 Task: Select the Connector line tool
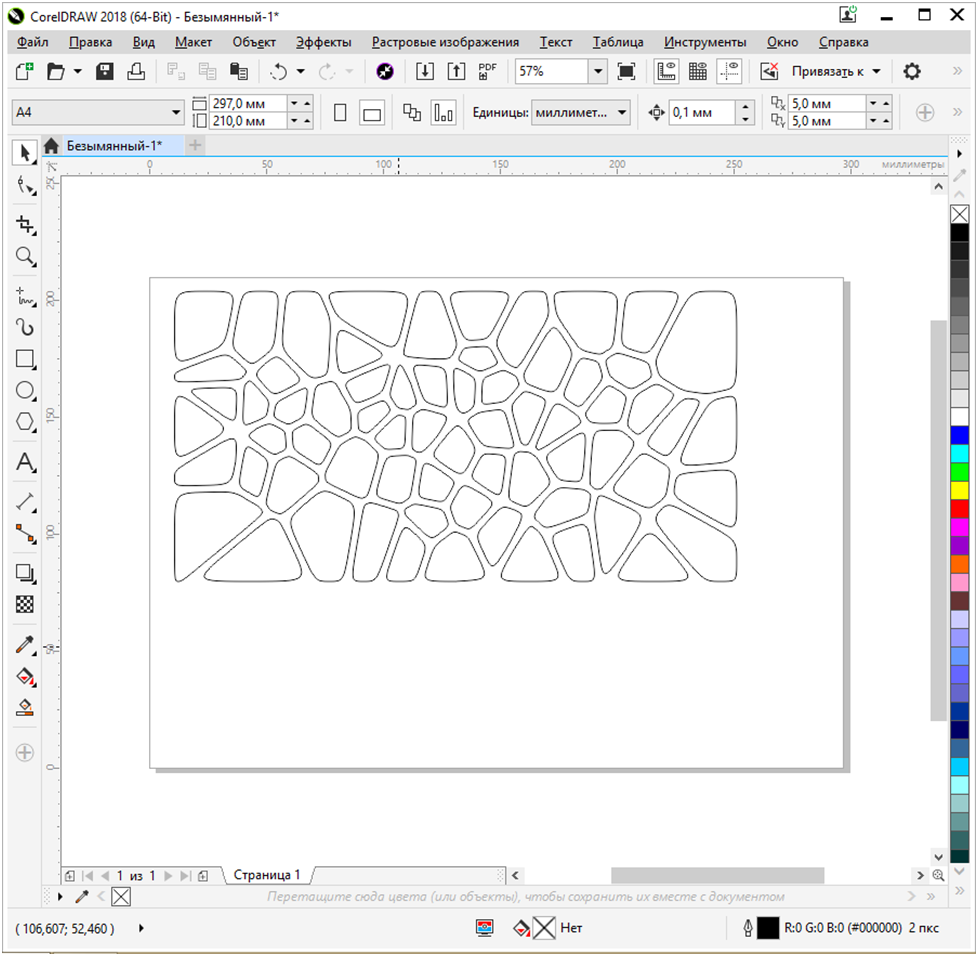[24, 533]
